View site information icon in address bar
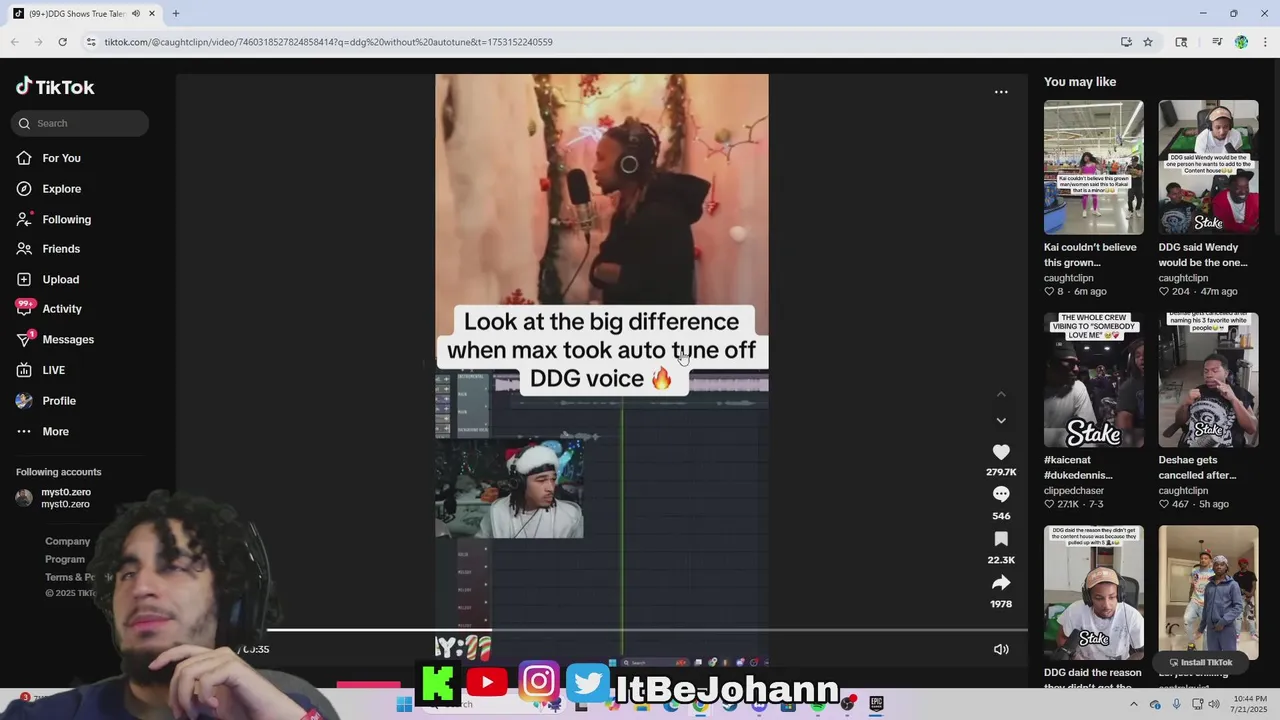This screenshot has height=720, width=1280. tap(91, 42)
